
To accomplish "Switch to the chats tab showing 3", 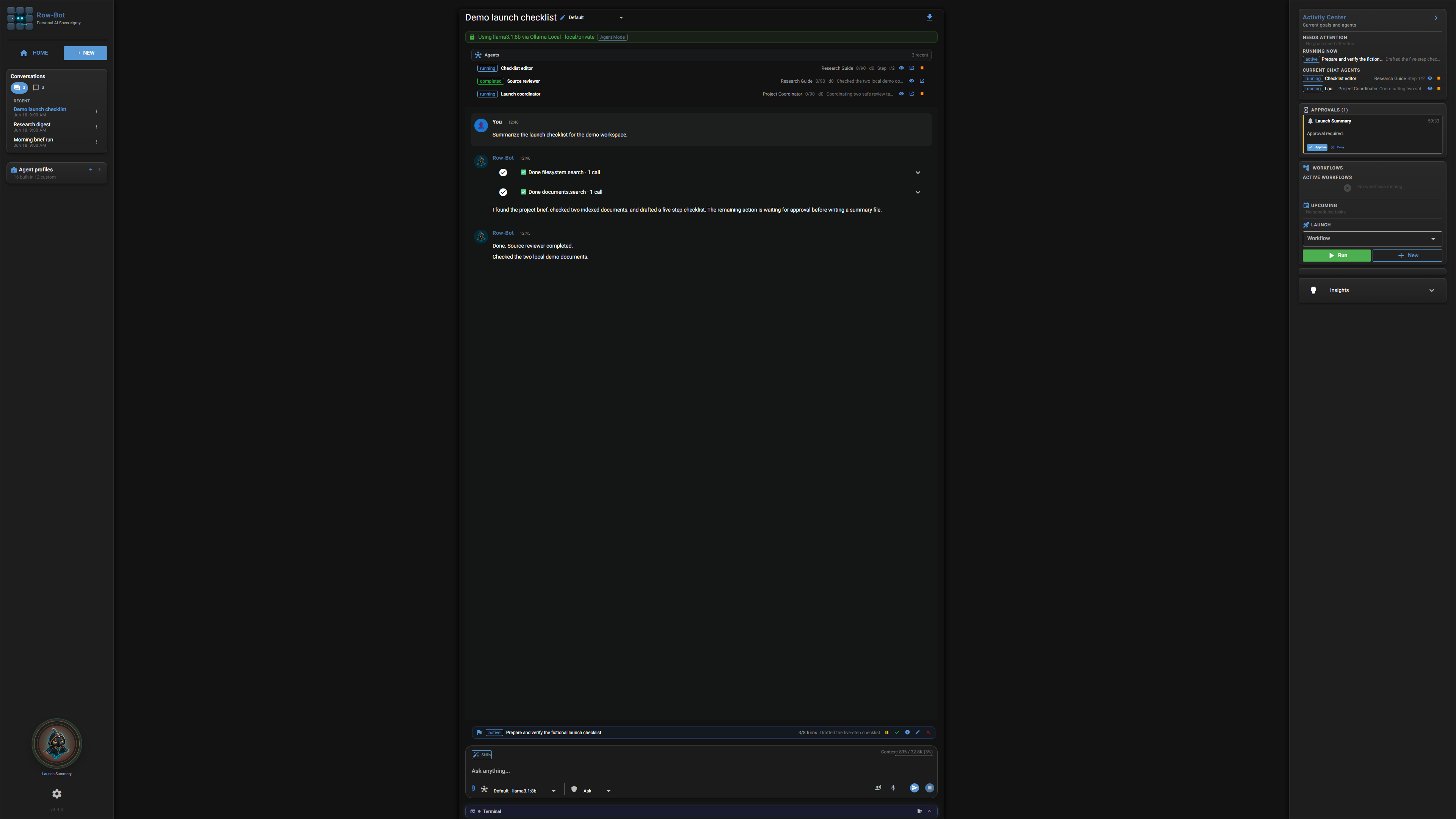I will (x=19, y=88).
